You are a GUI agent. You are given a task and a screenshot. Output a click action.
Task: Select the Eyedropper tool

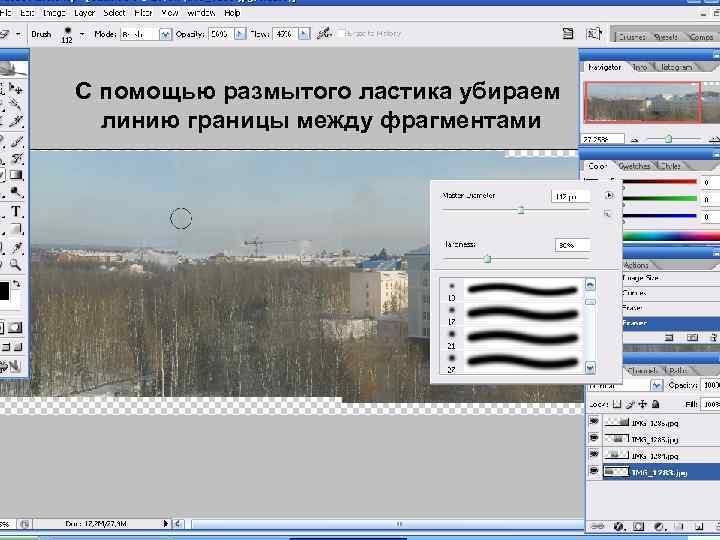coord(17,248)
